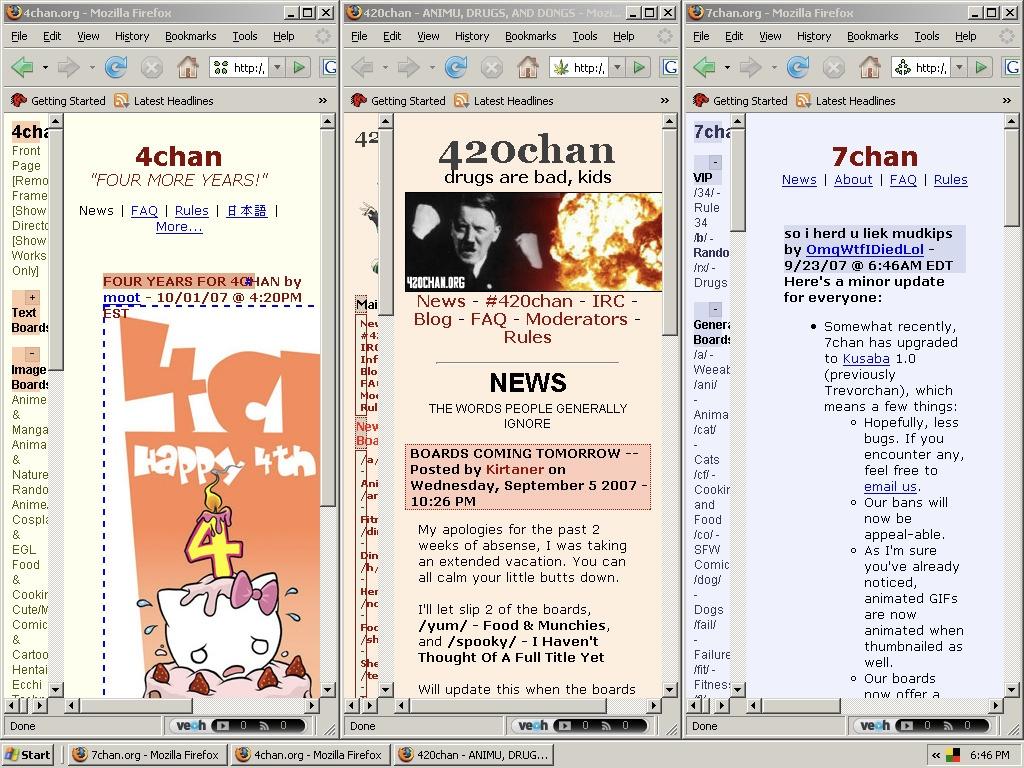Viewport: 1024px width, 768px height.
Task: Click Stop icon in 4chan window
Action: pos(152,67)
